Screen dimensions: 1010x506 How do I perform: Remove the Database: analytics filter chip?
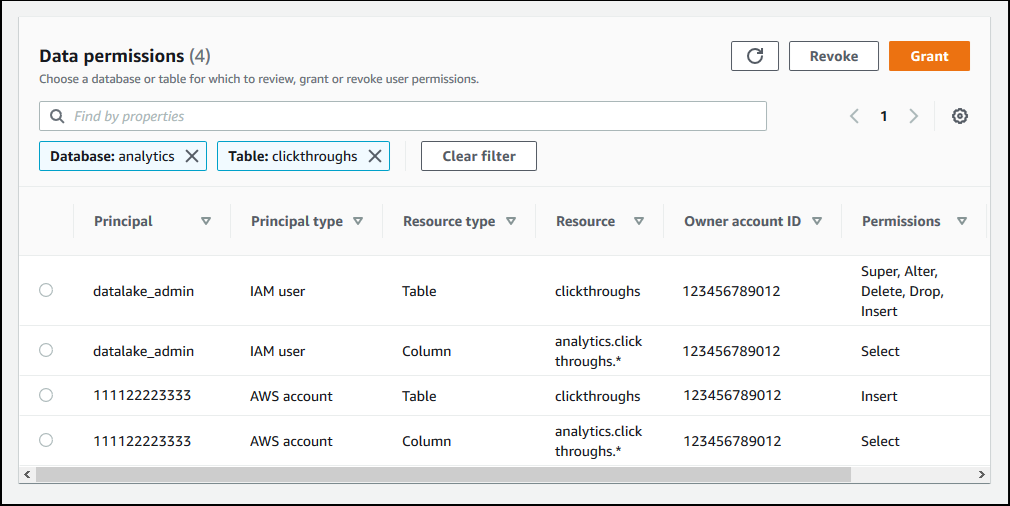(193, 156)
